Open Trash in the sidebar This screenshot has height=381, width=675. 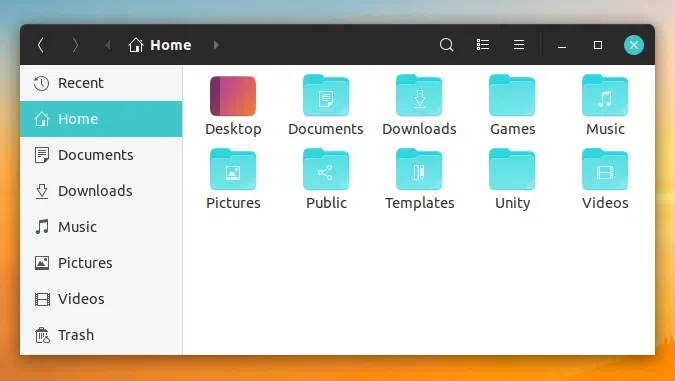coord(101,335)
